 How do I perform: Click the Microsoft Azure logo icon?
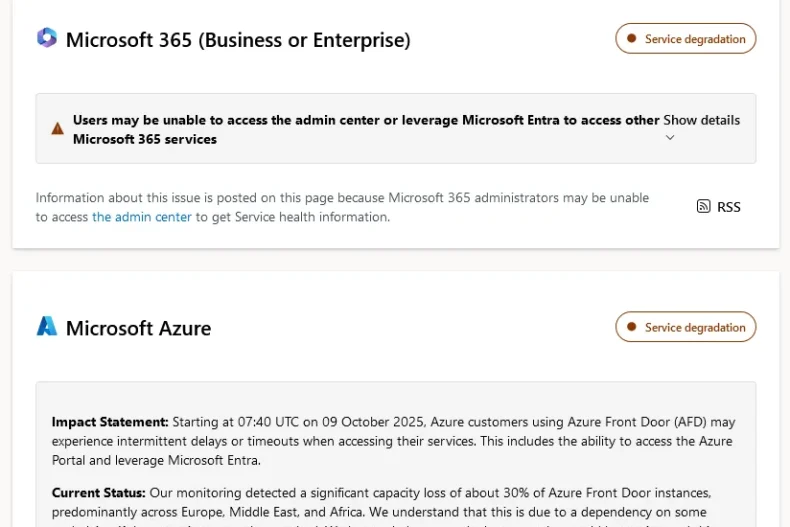tap(47, 326)
